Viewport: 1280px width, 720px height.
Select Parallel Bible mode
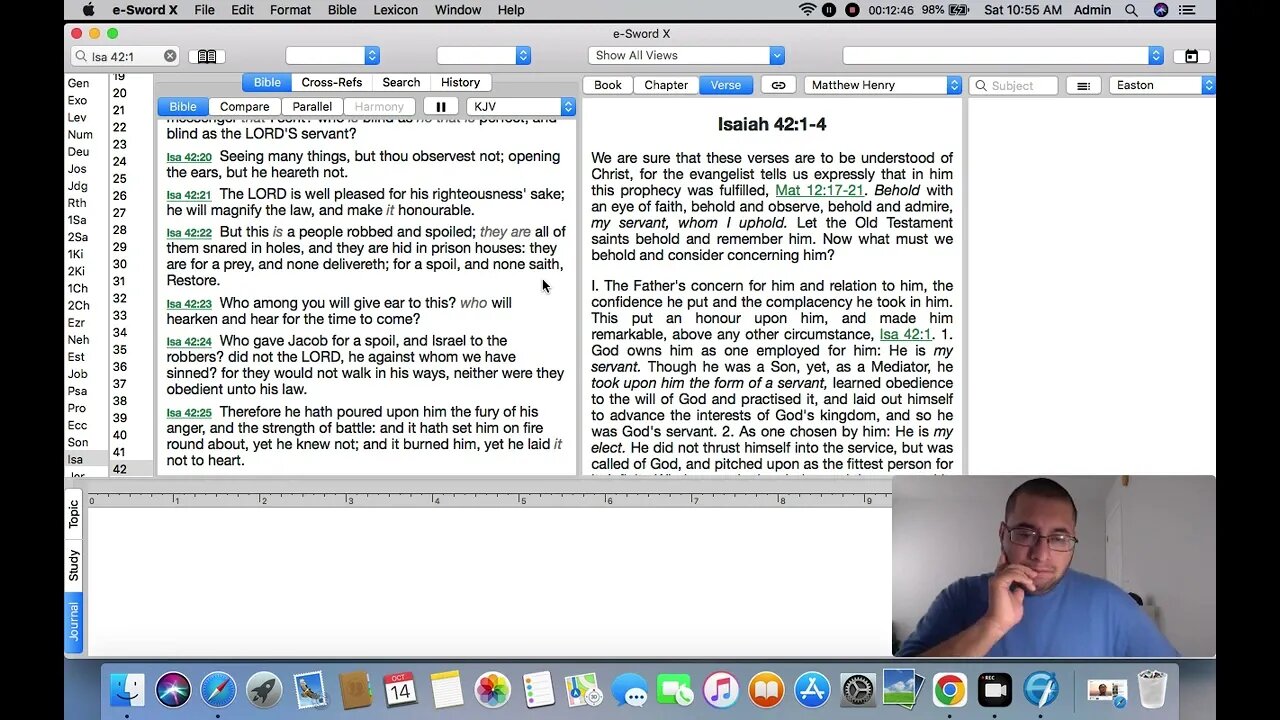pos(312,106)
